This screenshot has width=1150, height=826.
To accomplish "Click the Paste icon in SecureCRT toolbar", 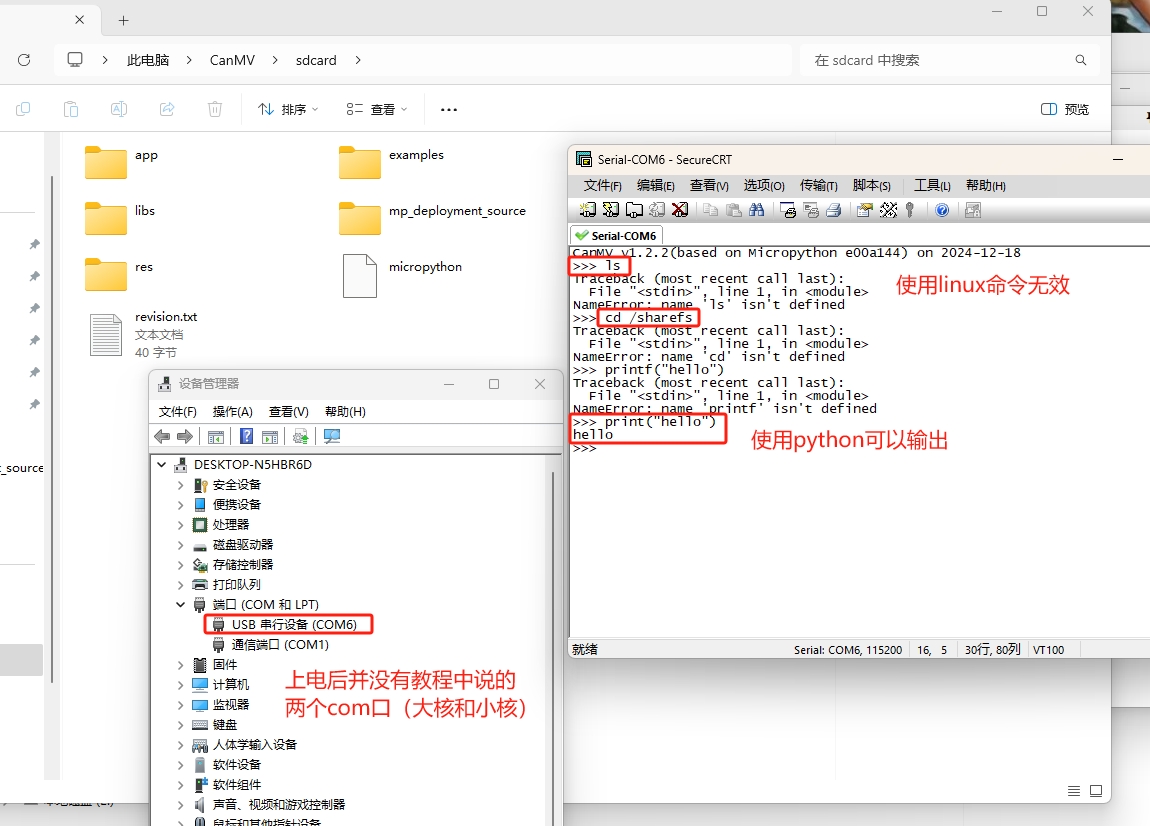I will pos(734,209).
